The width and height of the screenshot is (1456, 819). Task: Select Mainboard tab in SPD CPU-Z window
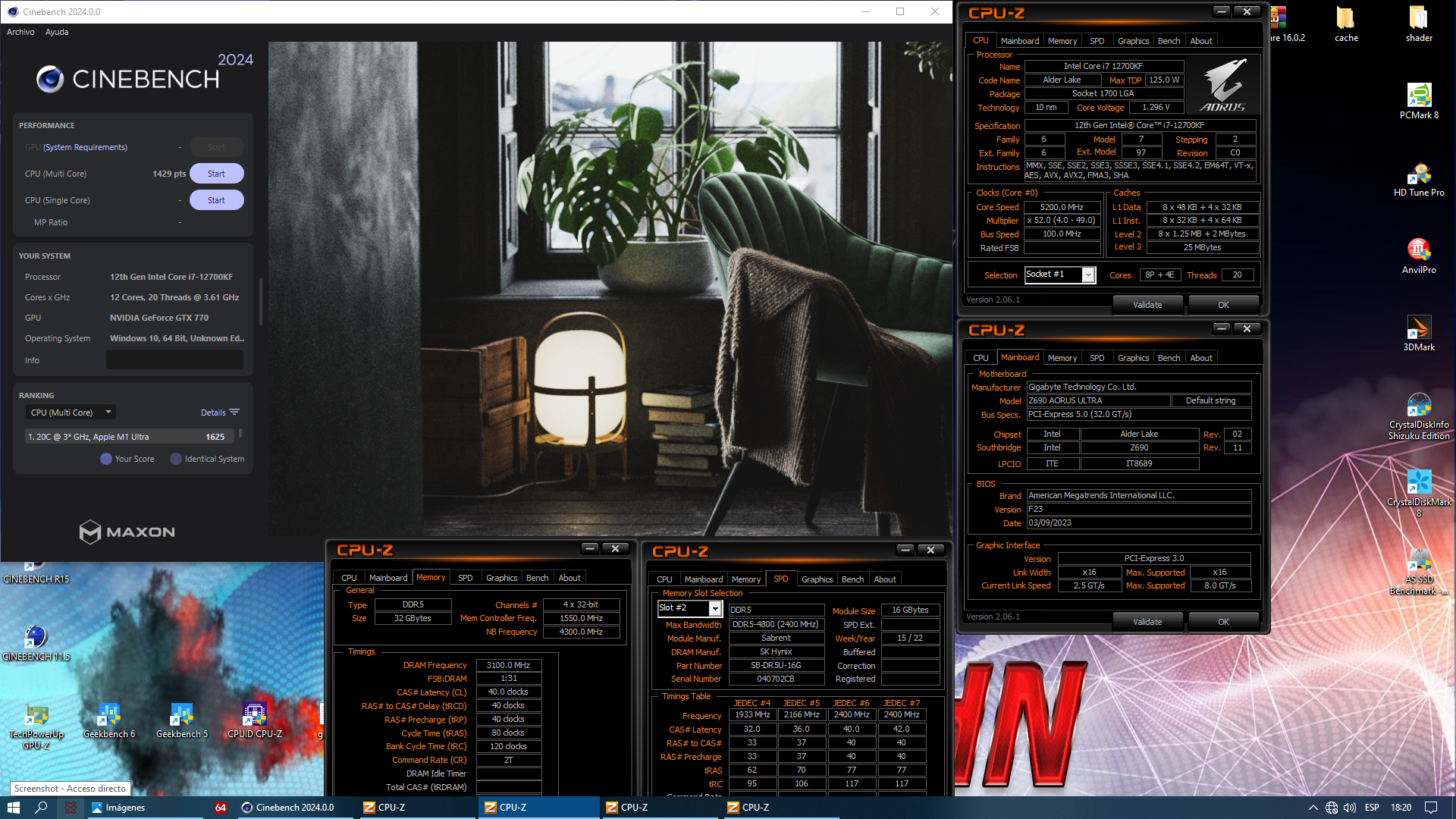[703, 579]
